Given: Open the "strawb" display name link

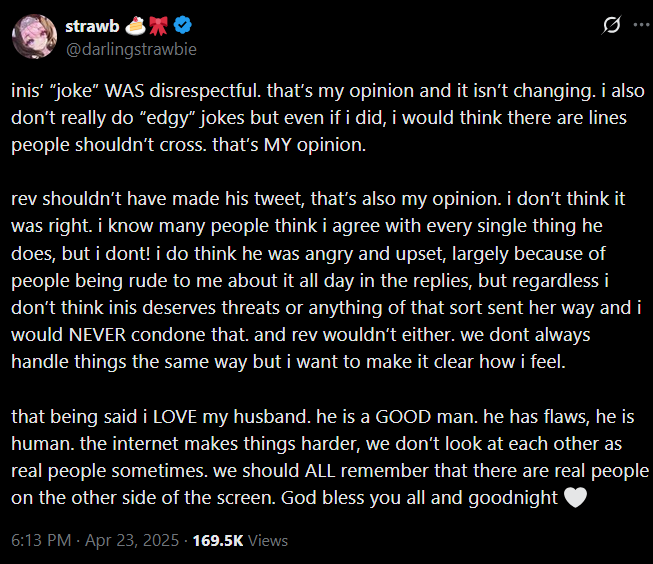Looking at the screenshot, I should coord(92,26).
